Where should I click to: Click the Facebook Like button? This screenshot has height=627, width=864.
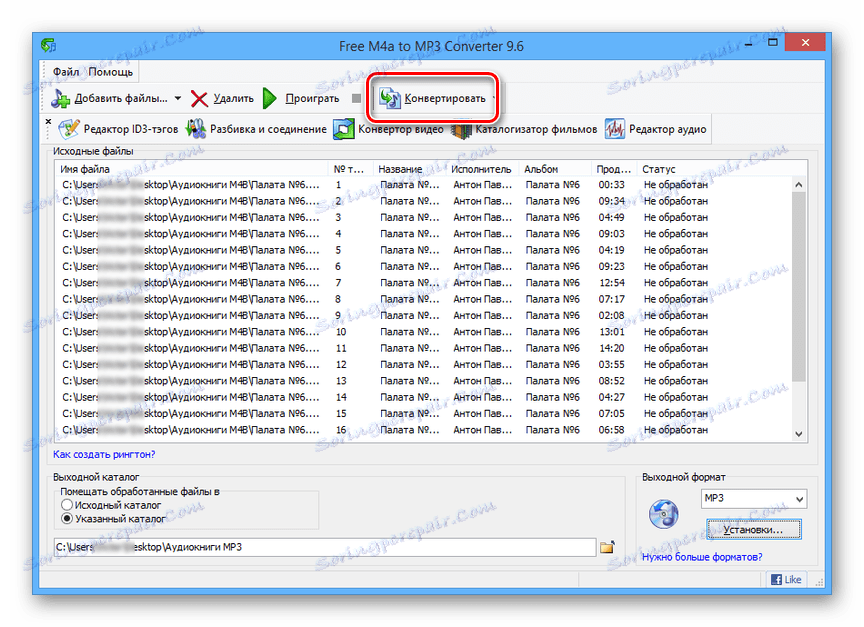786,580
